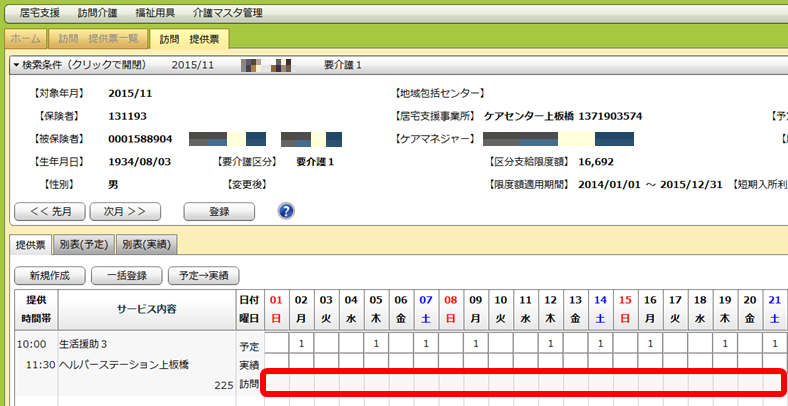Switch to the 別表(実績) tab

click(146, 244)
